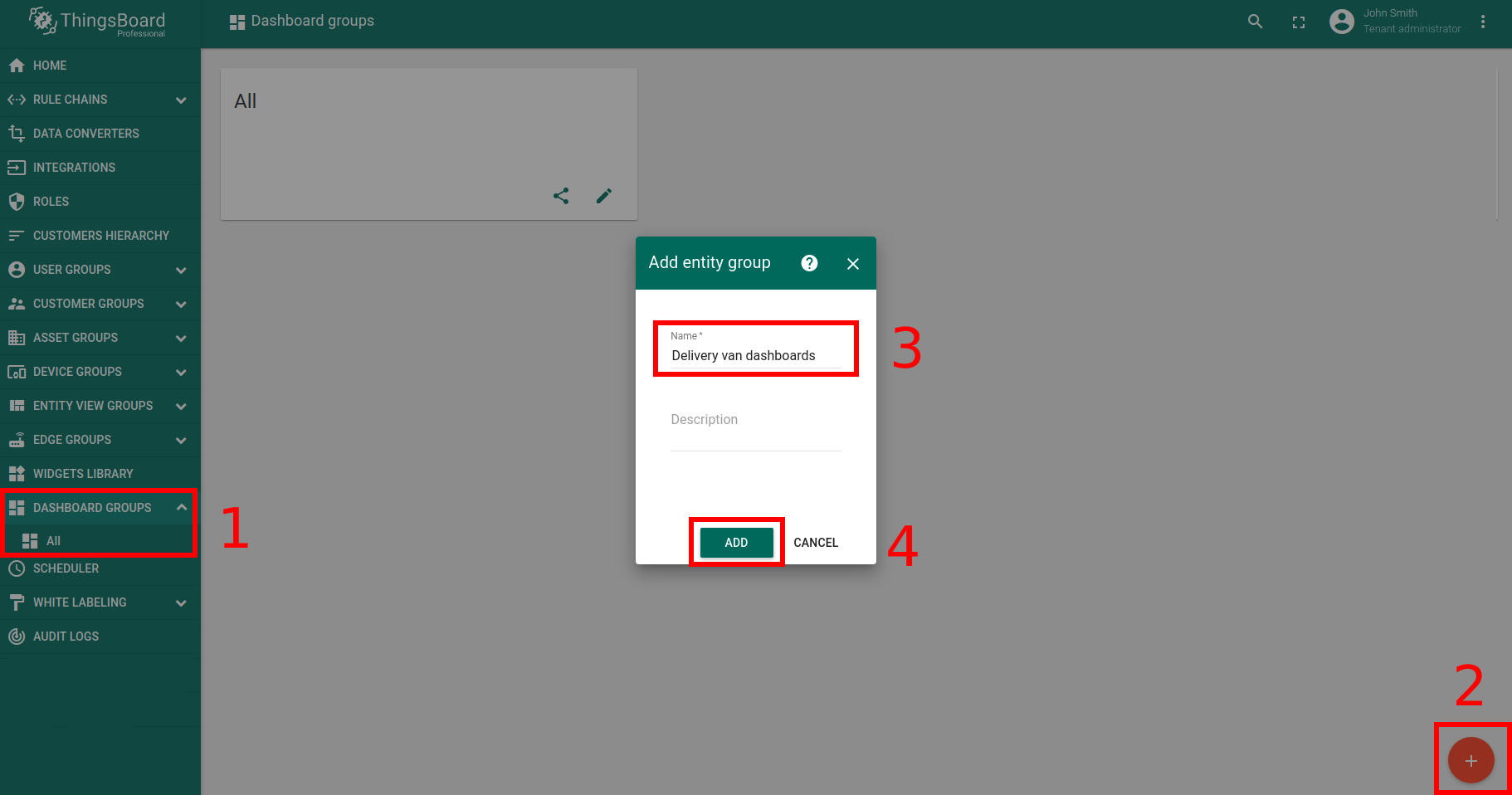The height and width of the screenshot is (795, 1512).
Task: Expand the Device Groups section
Action: pyautogui.click(x=181, y=372)
